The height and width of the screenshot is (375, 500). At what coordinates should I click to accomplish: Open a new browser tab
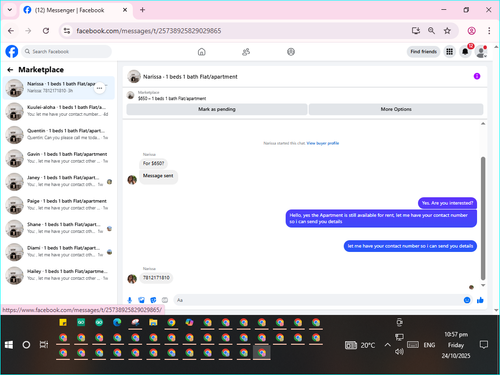[x=142, y=10]
